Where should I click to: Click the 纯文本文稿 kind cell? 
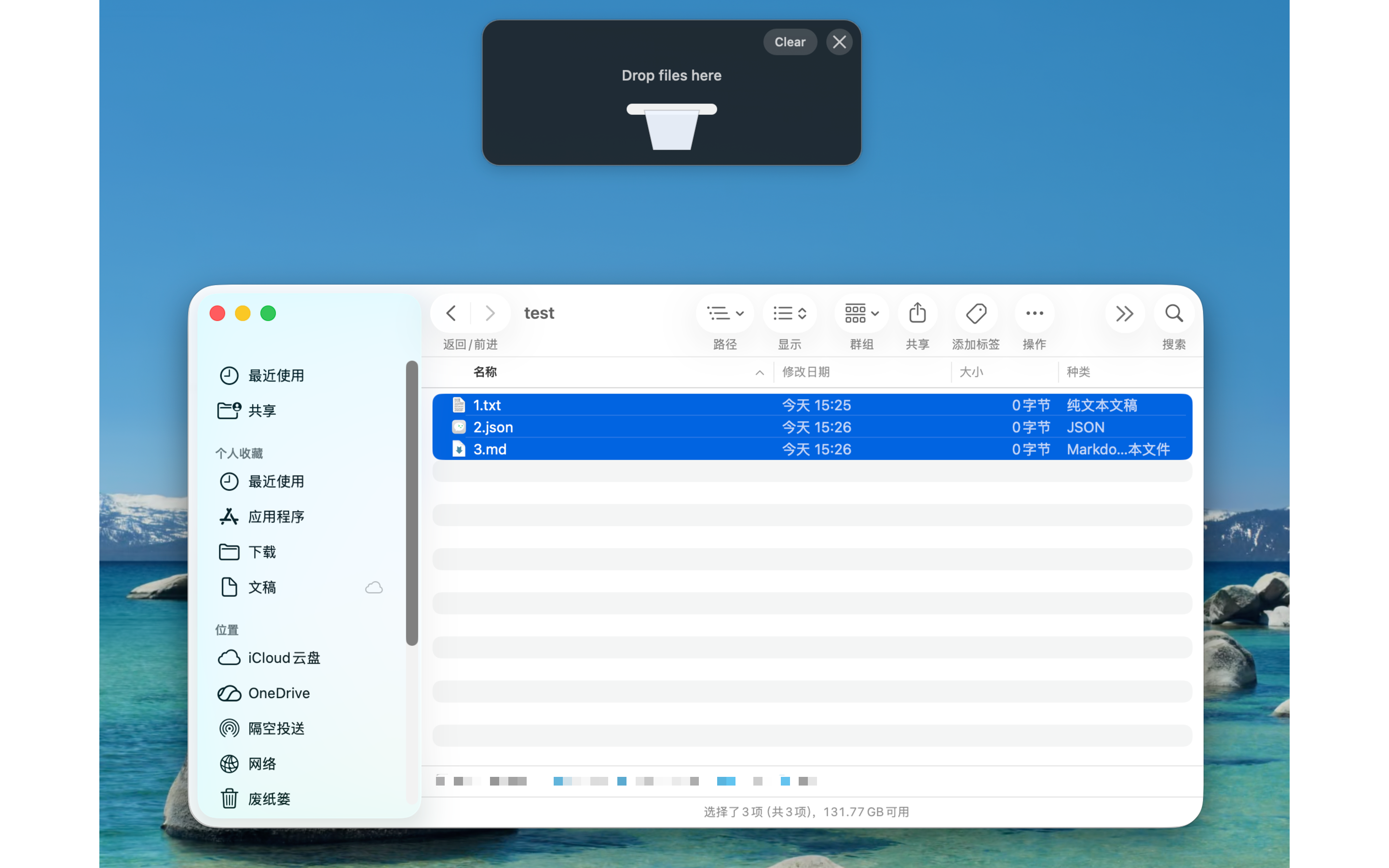coord(1102,405)
